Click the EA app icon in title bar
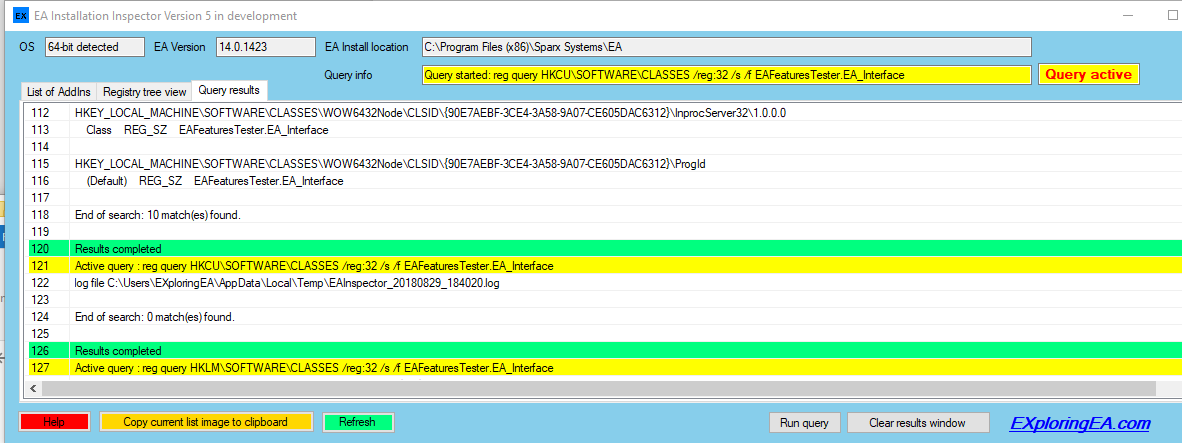Viewport: 1182px width, 443px height. pyautogui.click(x=20, y=16)
